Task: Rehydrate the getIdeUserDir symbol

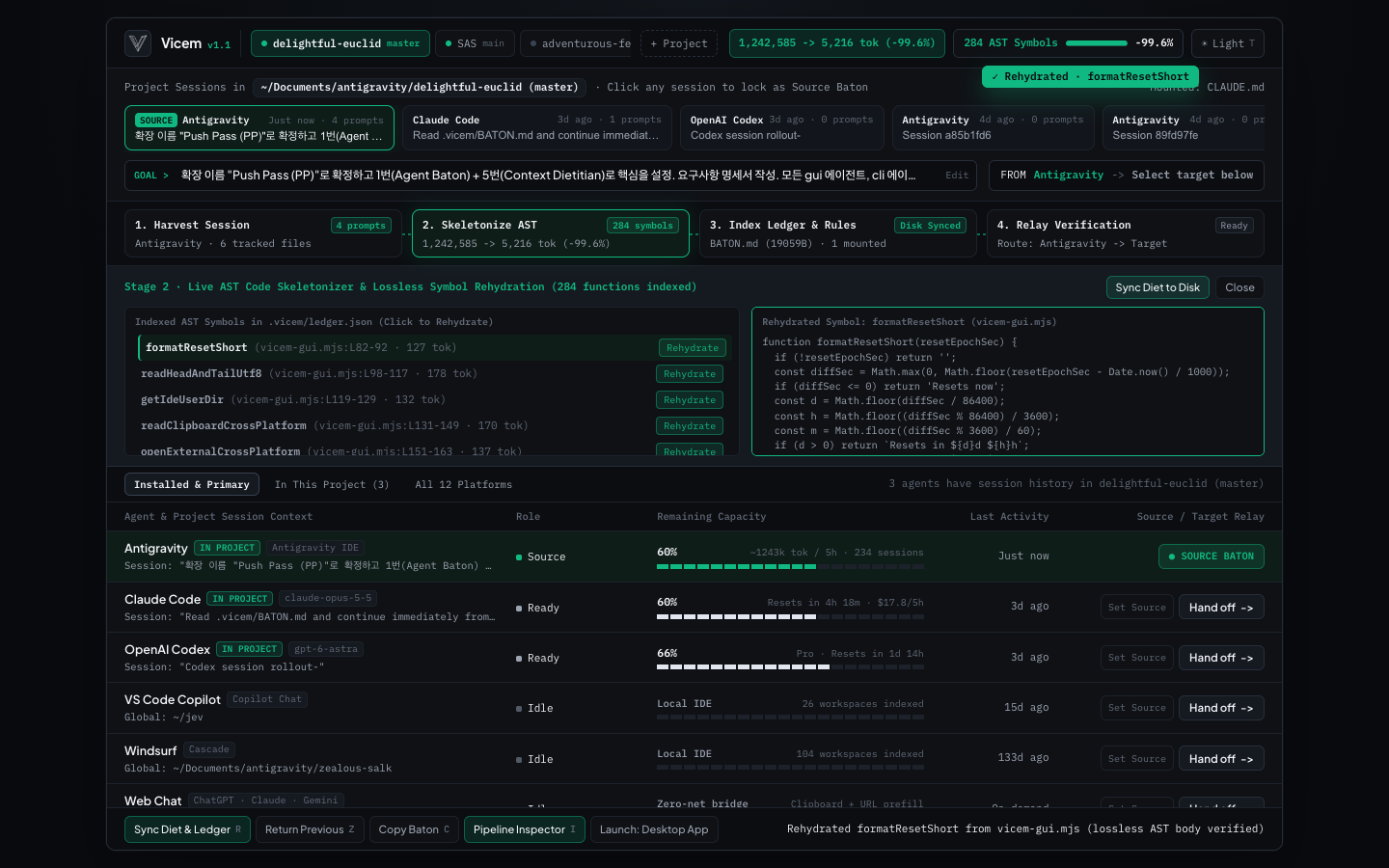Action: tap(690, 400)
